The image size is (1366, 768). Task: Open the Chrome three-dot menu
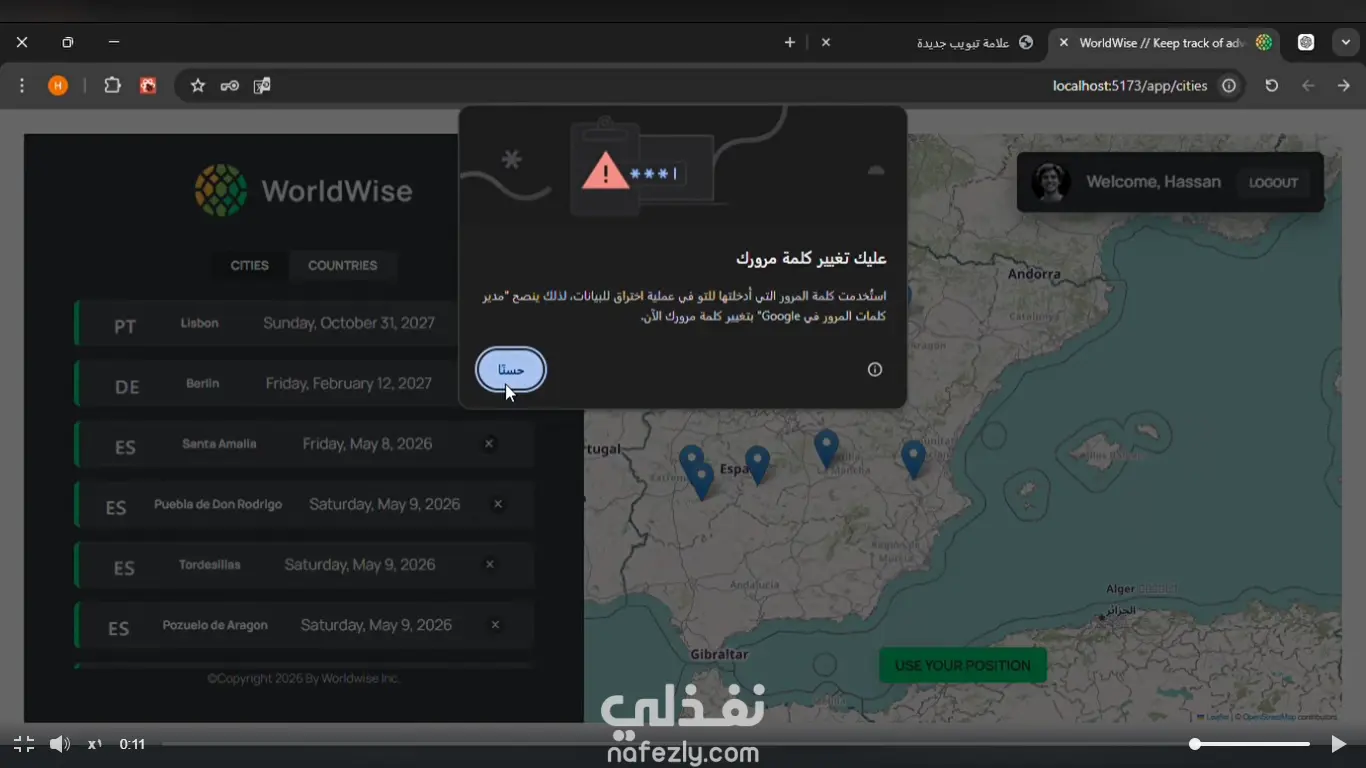pyautogui.click(x=22, y=86)
